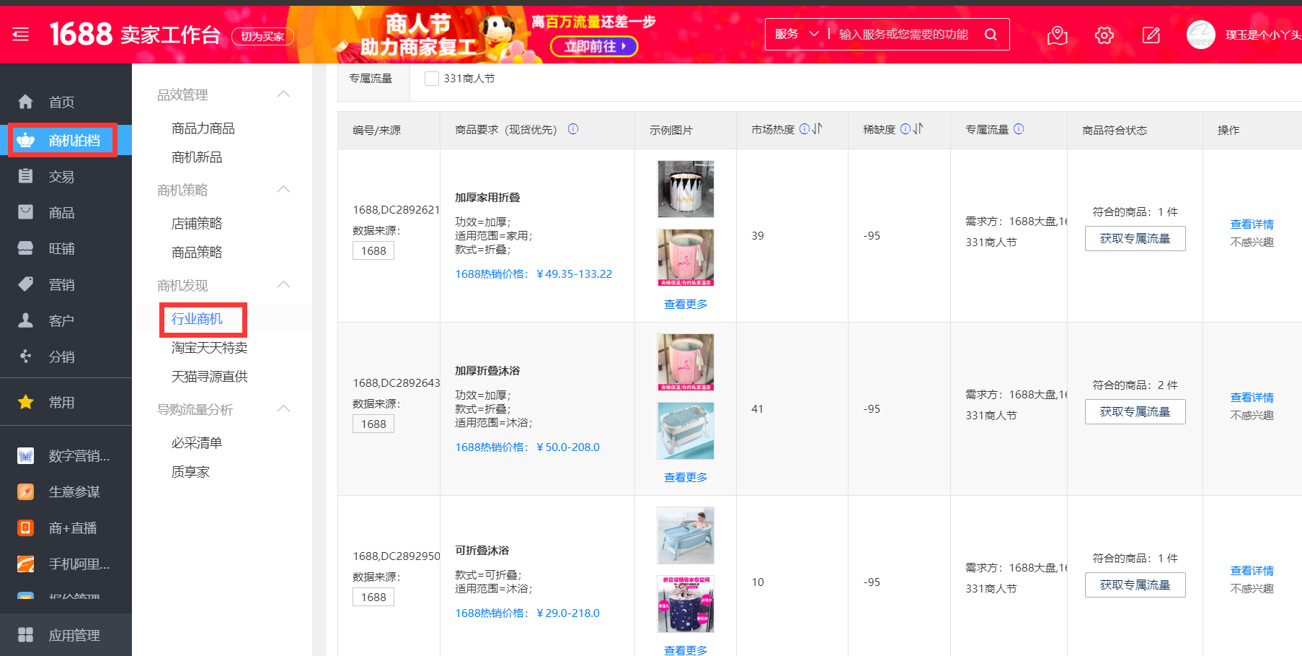
Task: Open the settings gear icon in header
Action: [x=1104, y=35]
